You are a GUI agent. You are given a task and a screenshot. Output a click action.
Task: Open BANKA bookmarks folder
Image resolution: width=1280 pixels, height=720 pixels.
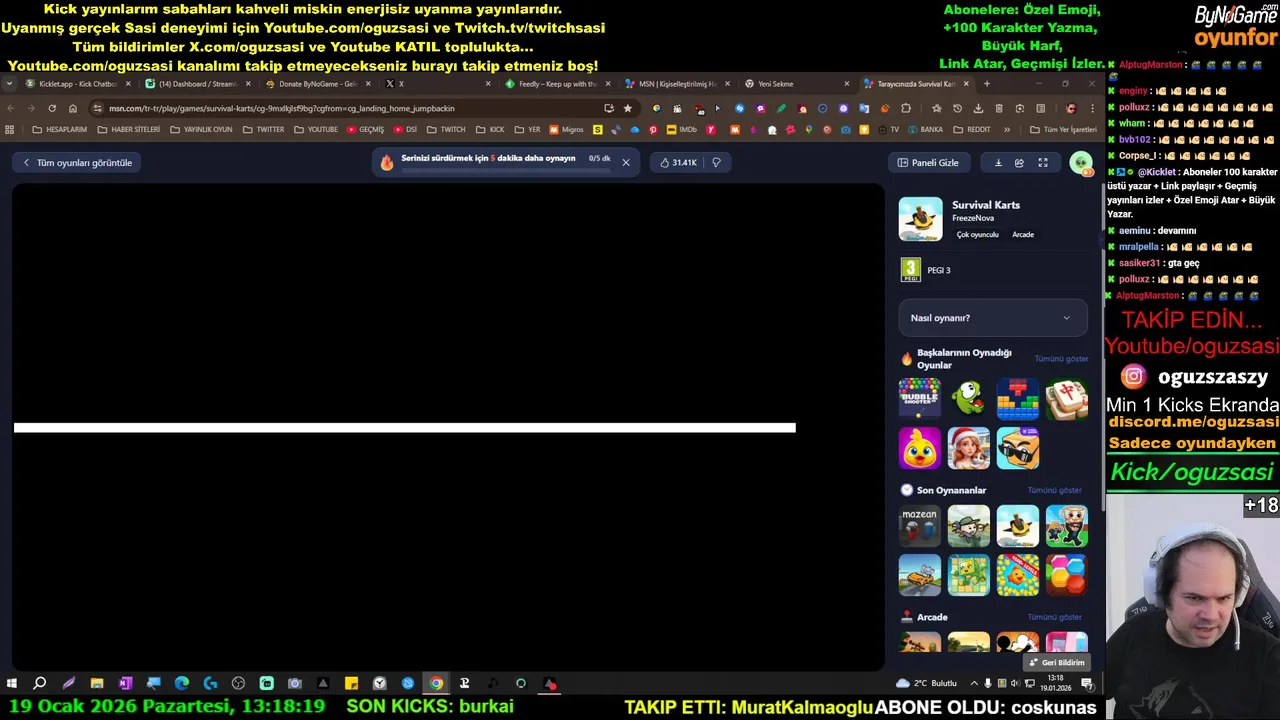click(924, 129)
